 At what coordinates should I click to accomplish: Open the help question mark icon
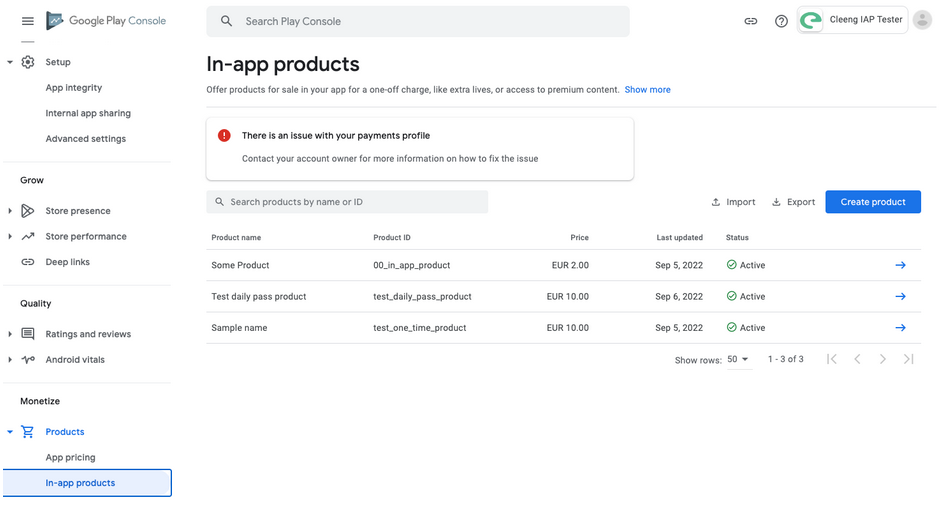[781, 21]
